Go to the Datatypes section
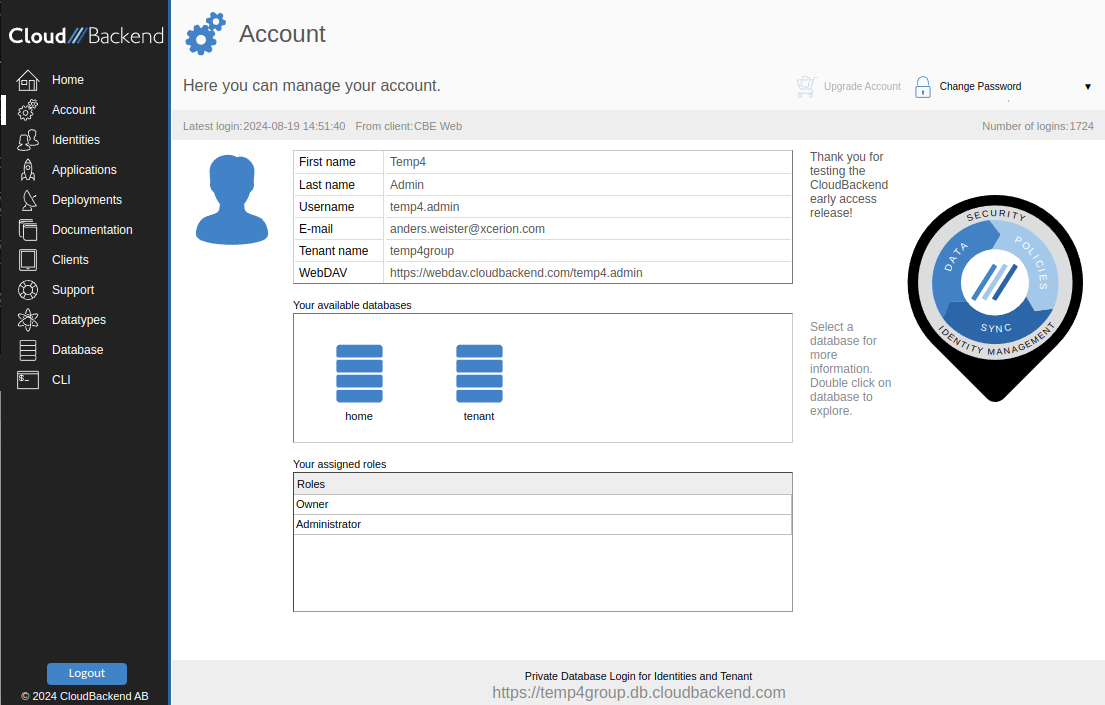1105x705 pixels. (x=78, y=320)
